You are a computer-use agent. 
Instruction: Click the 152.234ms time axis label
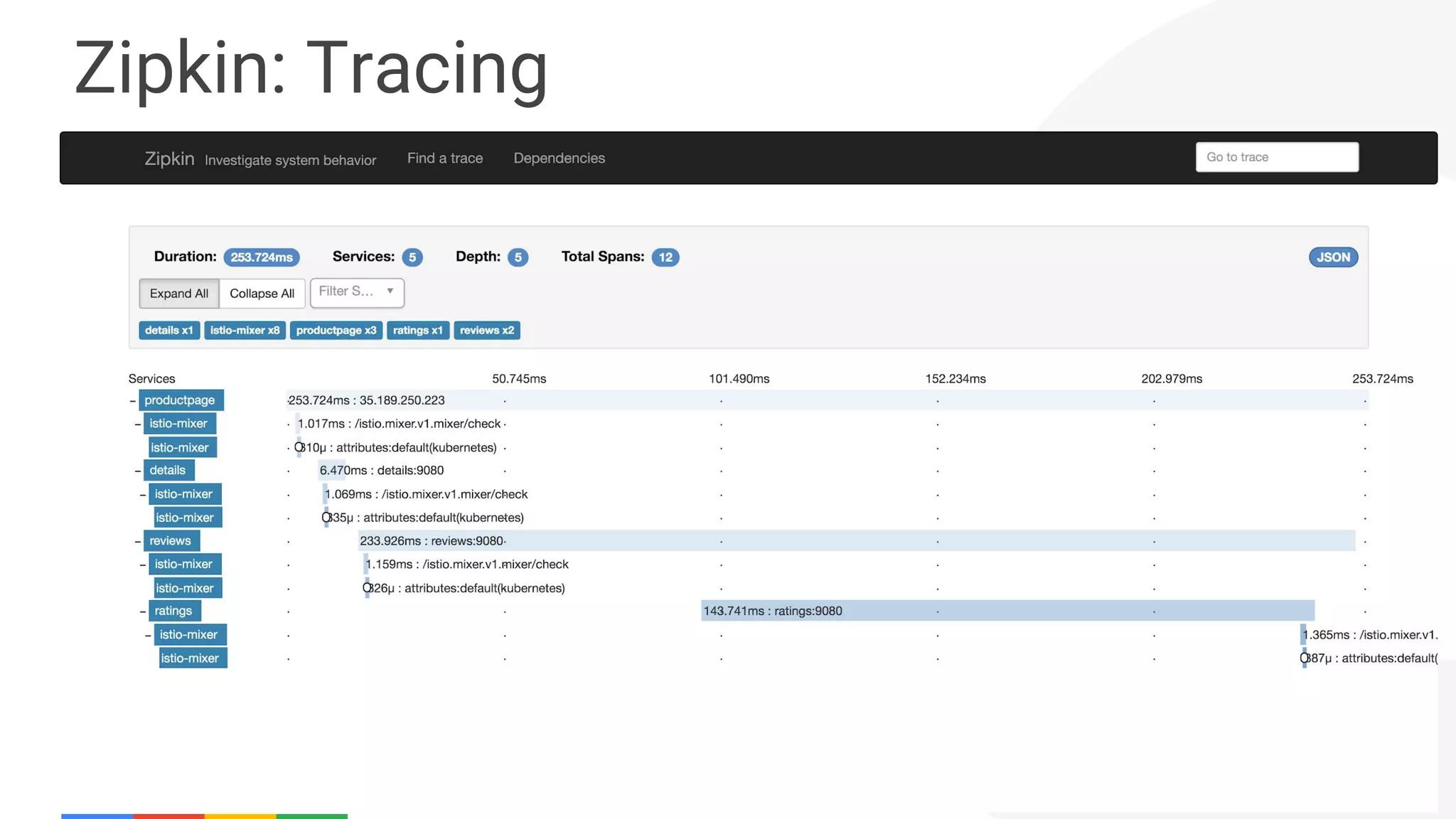tap(955, 379)
